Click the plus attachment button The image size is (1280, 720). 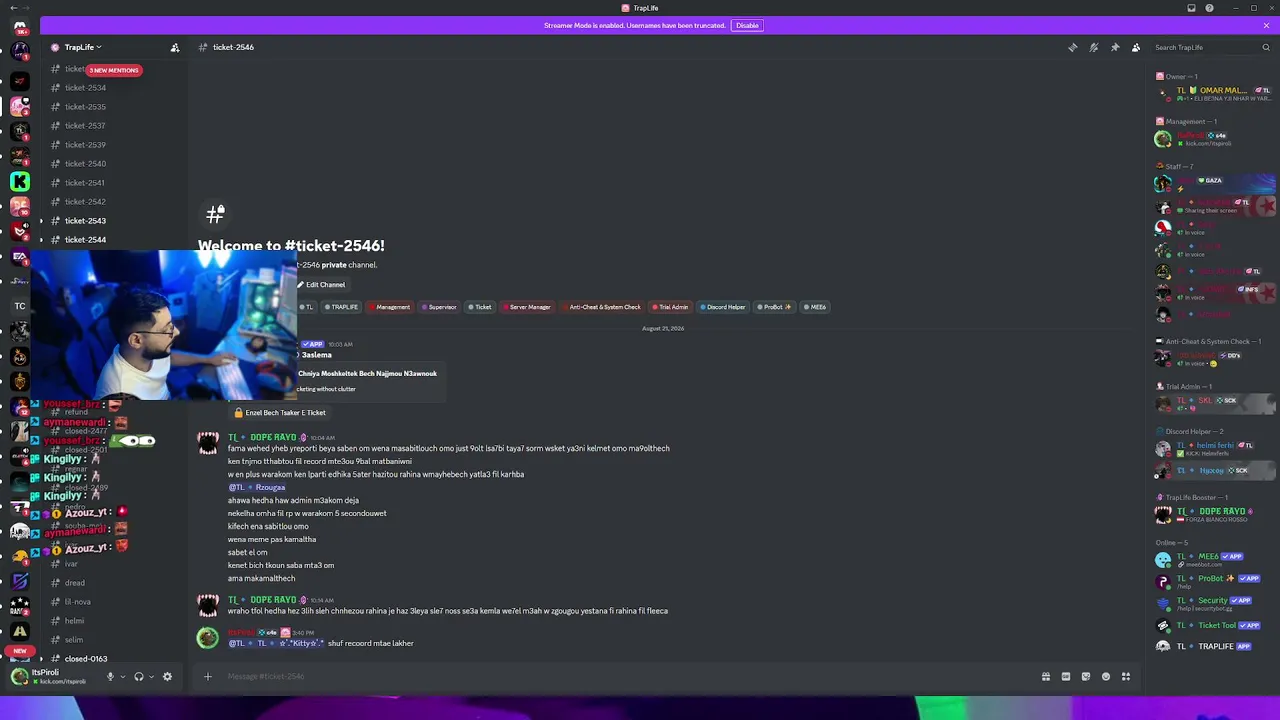coord(208,677)
